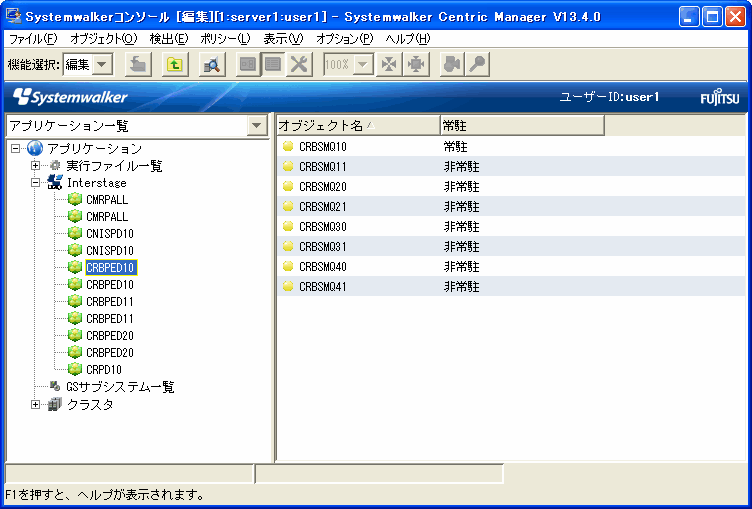The image size is (752, 509).
Task: Select the CRBSMQ30 row name
Action: pyautogui.click(x=323, y=226)
